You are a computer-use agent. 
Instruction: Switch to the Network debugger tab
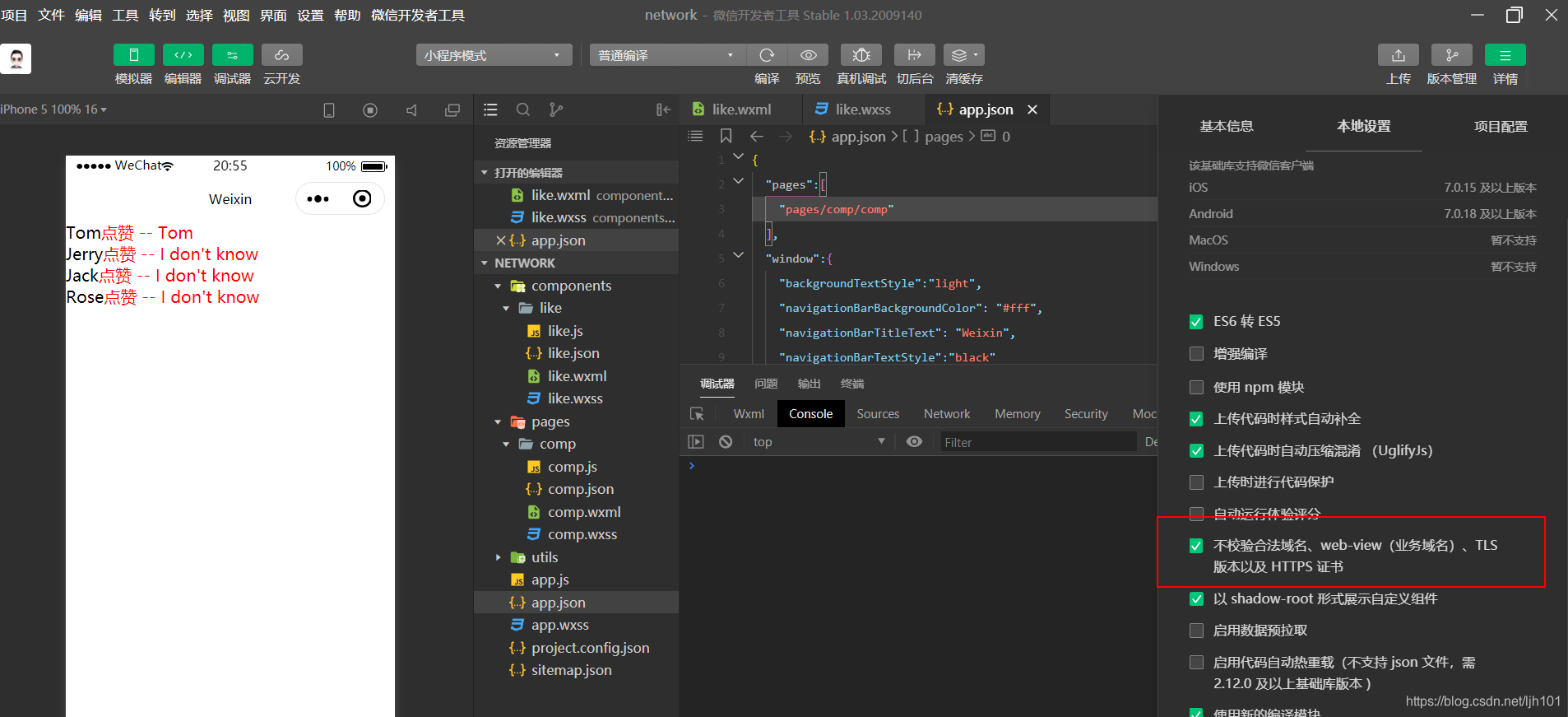click(x=947, y=414)
